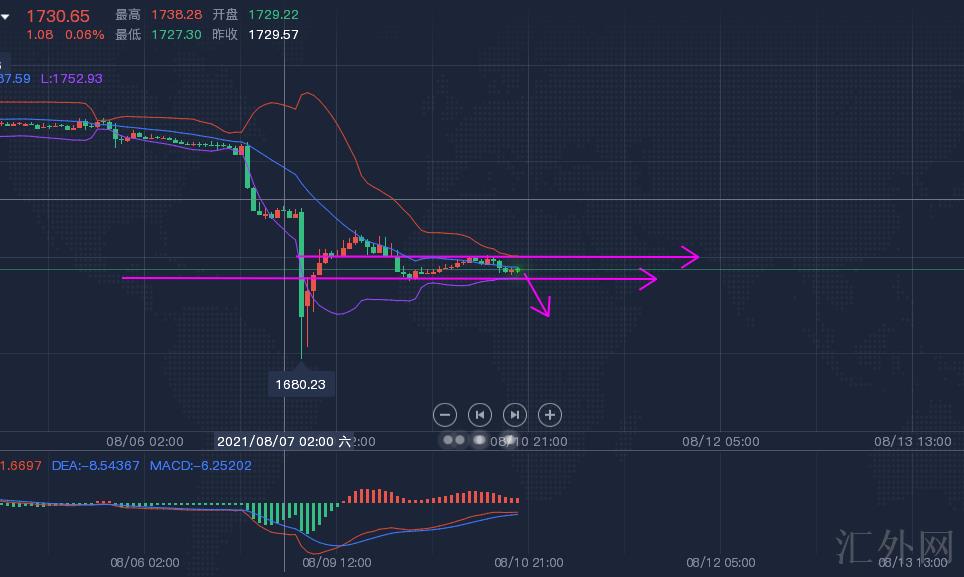The image size is (964, 577).
Task: Jump to the latest candles with skip-forward icon
Action: [x=514, y=414]
